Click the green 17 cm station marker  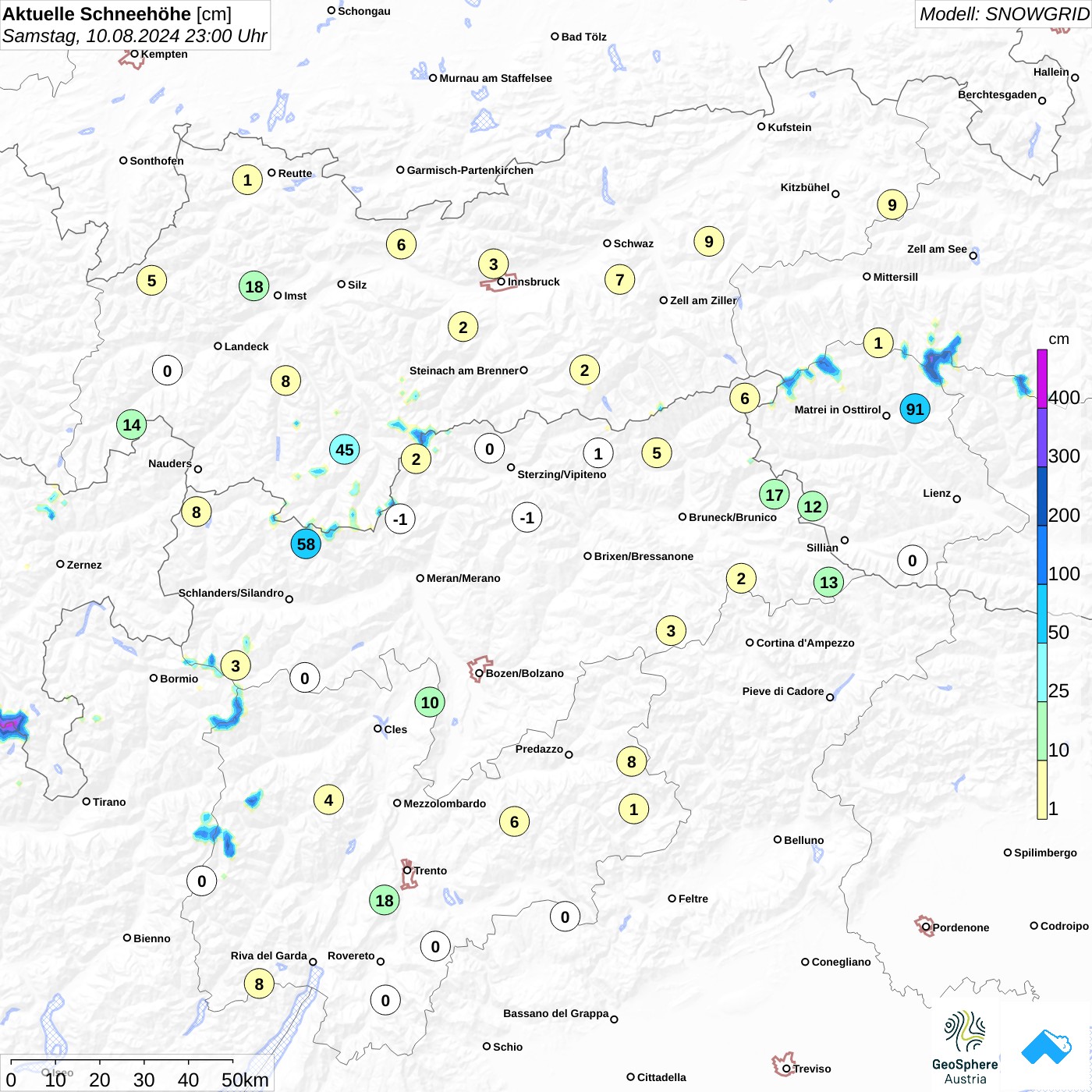click(x=774, y=495)
